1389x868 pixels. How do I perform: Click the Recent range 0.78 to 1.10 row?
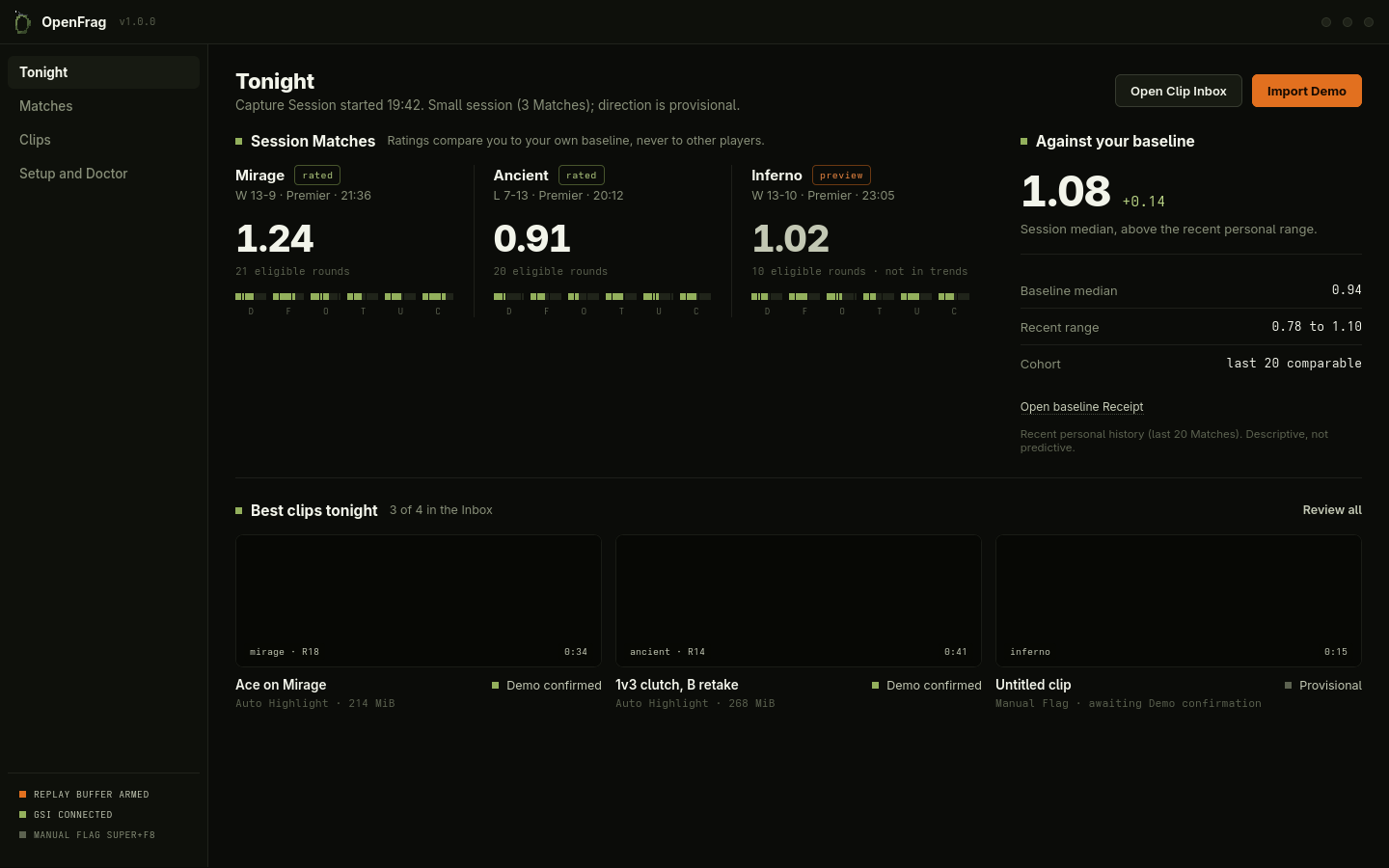click(x=1191, y=327)
